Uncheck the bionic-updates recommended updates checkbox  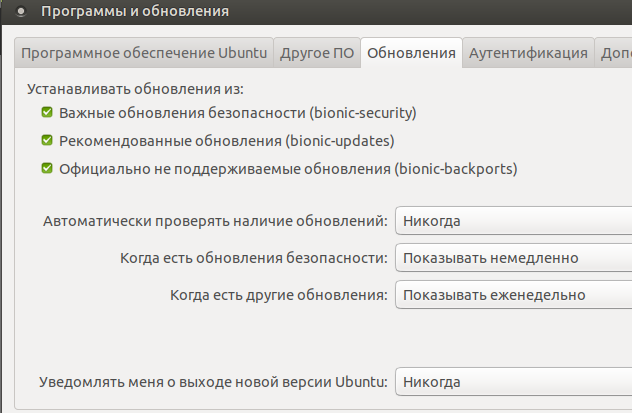(47, 141)
